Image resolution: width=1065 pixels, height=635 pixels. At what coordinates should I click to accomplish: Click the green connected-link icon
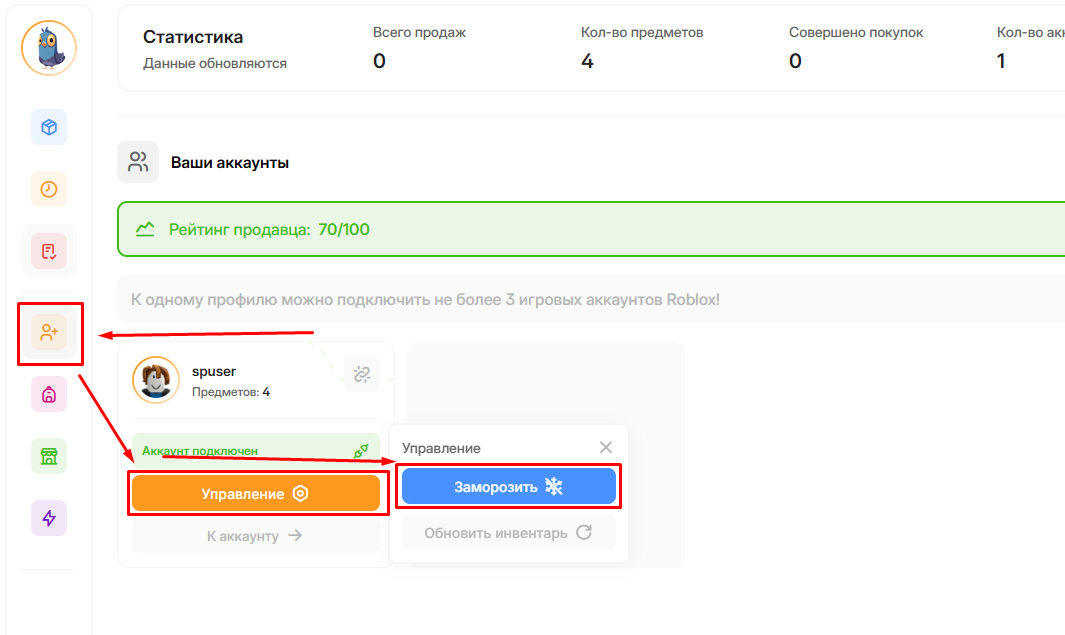[362, 451]
